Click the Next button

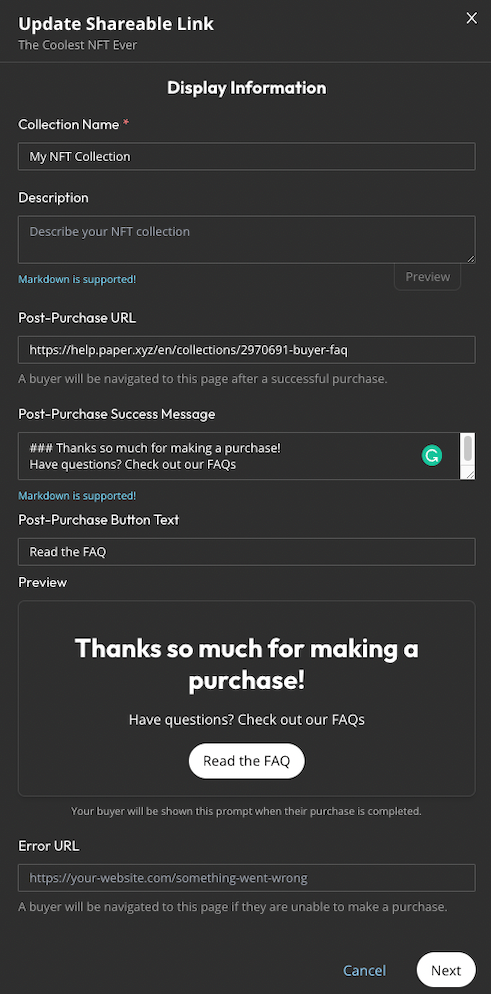[446, 971]
